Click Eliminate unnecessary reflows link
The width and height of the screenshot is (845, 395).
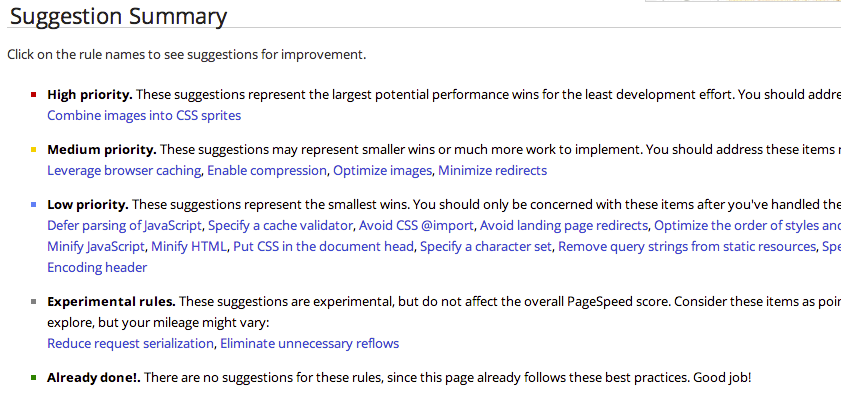point(309,344)
